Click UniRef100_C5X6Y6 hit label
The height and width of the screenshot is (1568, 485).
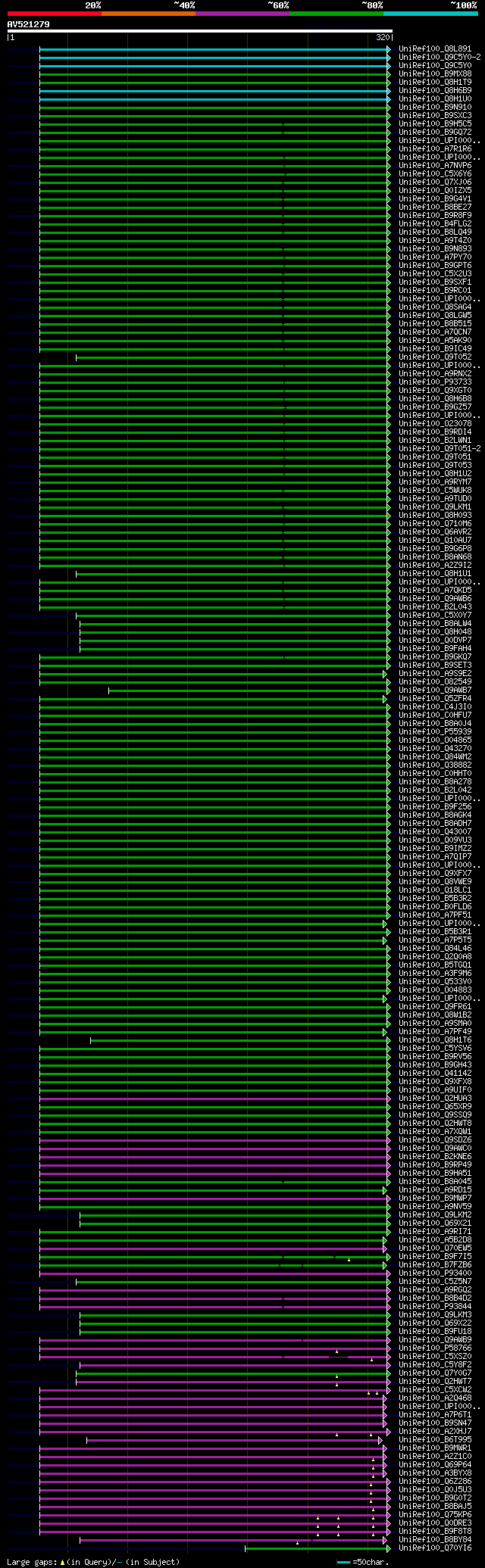point(435,174)
